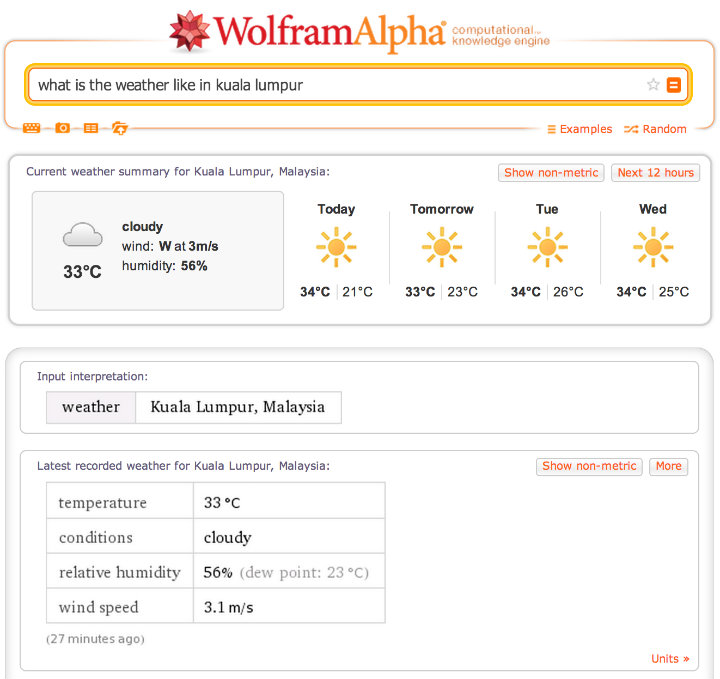Click Tomorrow's low 23°C value

coord(462,292)
